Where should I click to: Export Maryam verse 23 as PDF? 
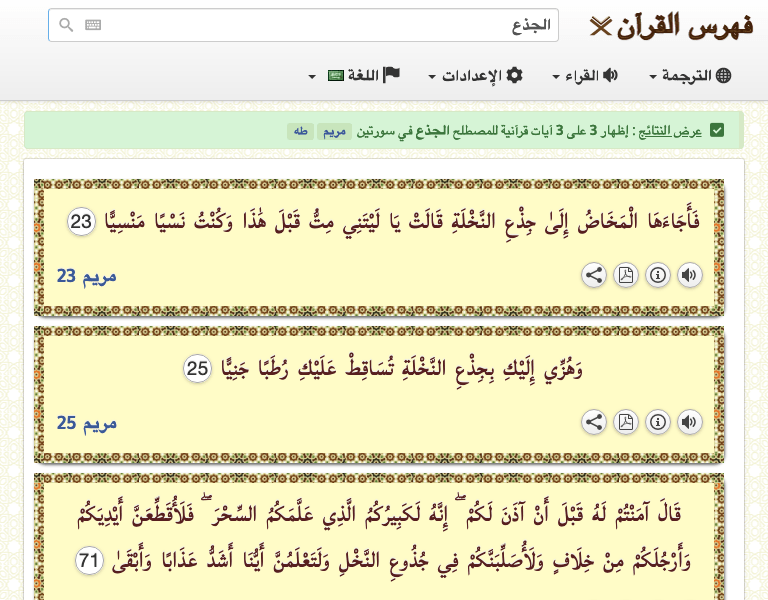pyautogui.click(x=626, y=276)
